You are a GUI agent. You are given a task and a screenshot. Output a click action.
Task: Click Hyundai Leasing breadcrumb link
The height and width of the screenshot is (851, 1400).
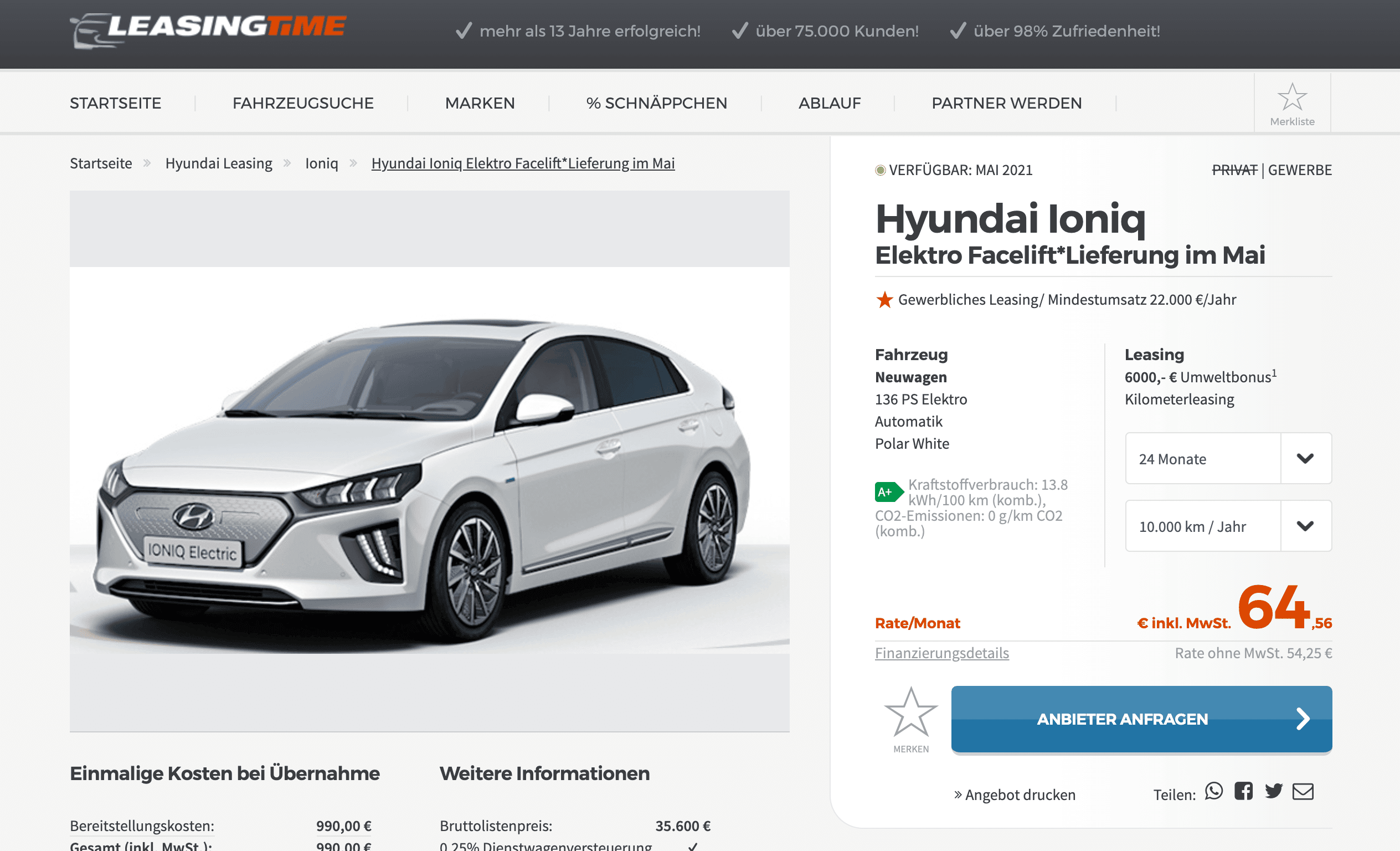tap(219, 164)
